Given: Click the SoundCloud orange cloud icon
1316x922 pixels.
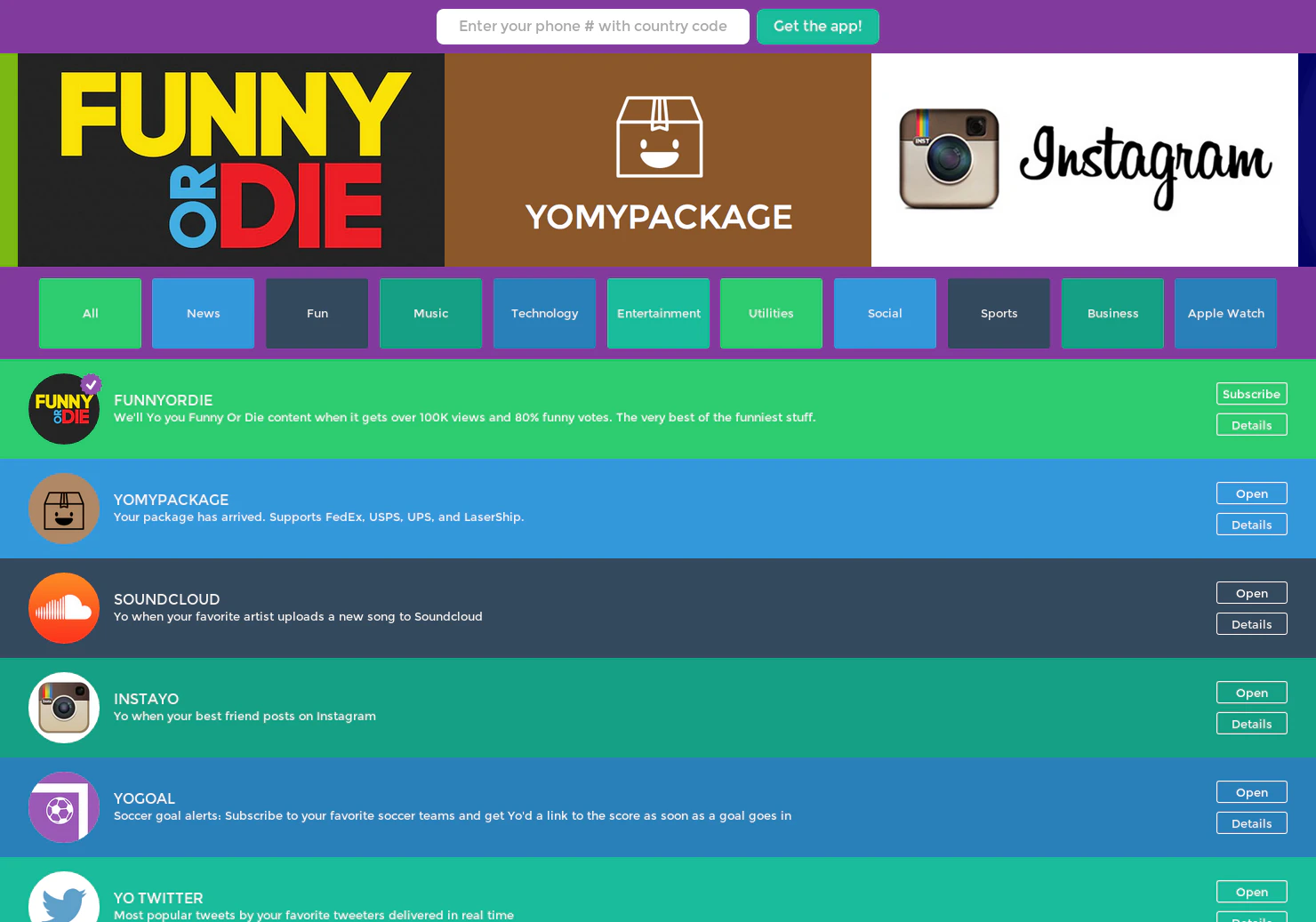Looking at the screenshot, I should (64, 608).
